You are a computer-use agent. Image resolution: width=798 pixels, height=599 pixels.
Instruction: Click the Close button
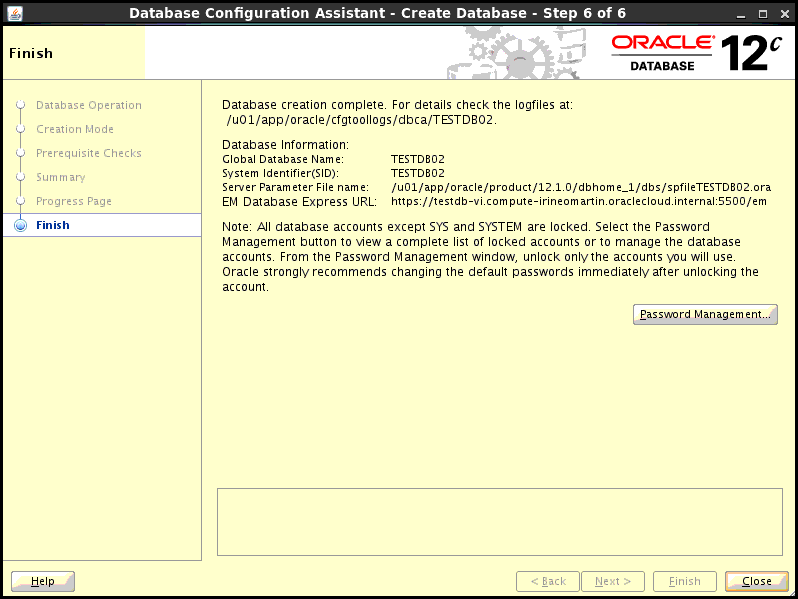tap(757, 581)
